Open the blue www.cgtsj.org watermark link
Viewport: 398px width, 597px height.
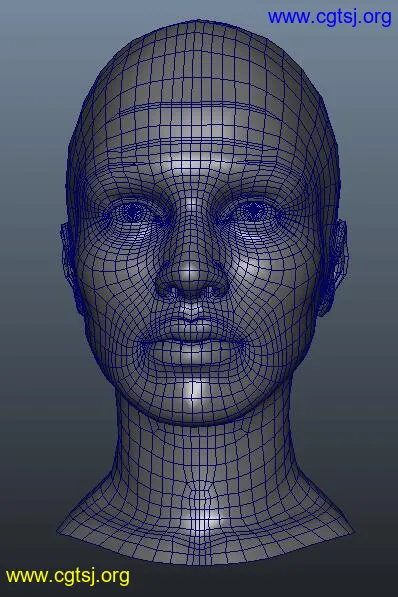coord(329,18)
